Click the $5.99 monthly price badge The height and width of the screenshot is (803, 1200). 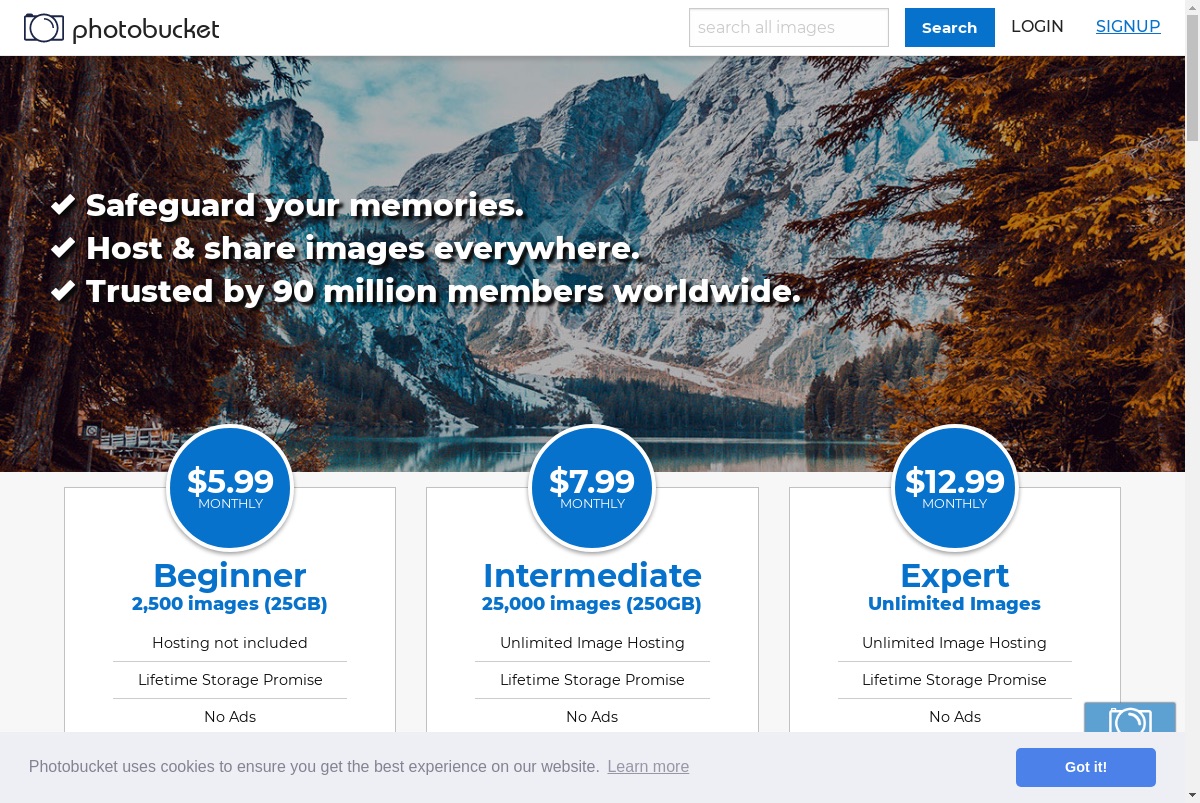230,488
